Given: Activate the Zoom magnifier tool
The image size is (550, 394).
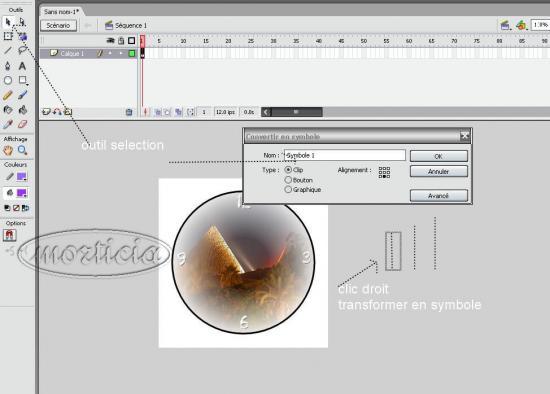Looking at the screenshot, I should click(22, 151).
